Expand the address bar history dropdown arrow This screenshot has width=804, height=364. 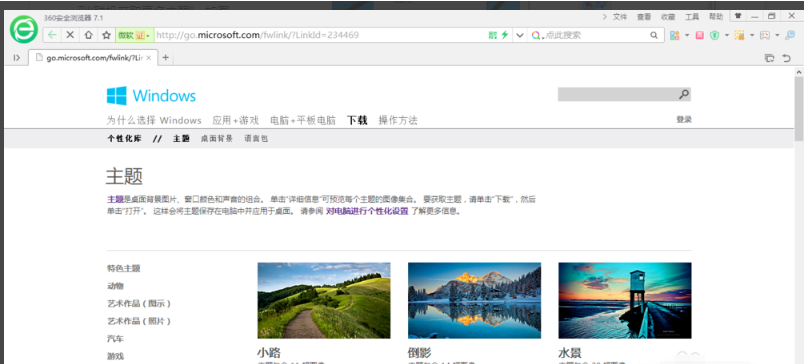click(x=520, y=35)
